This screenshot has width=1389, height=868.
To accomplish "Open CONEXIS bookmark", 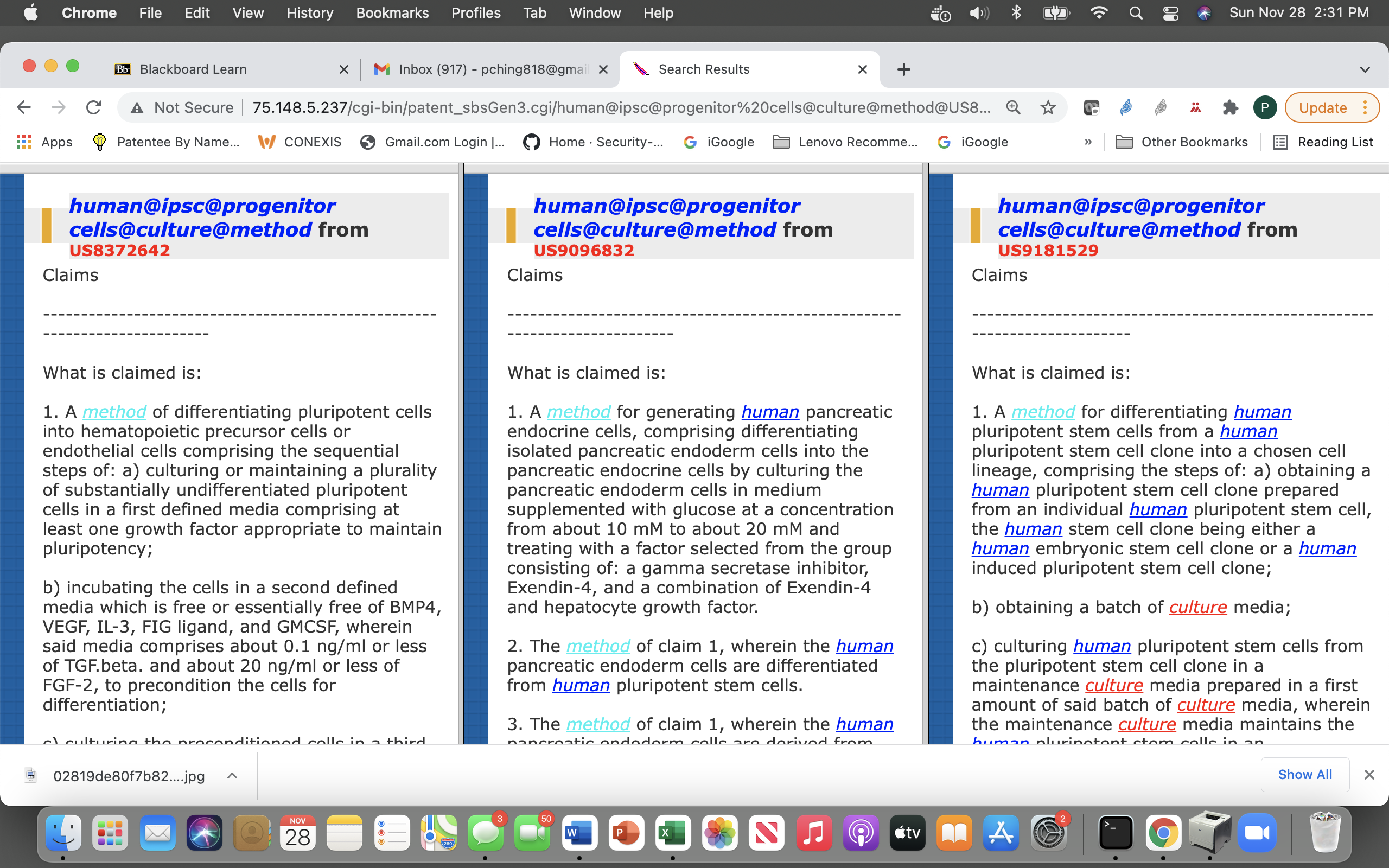I will point(300,142).
